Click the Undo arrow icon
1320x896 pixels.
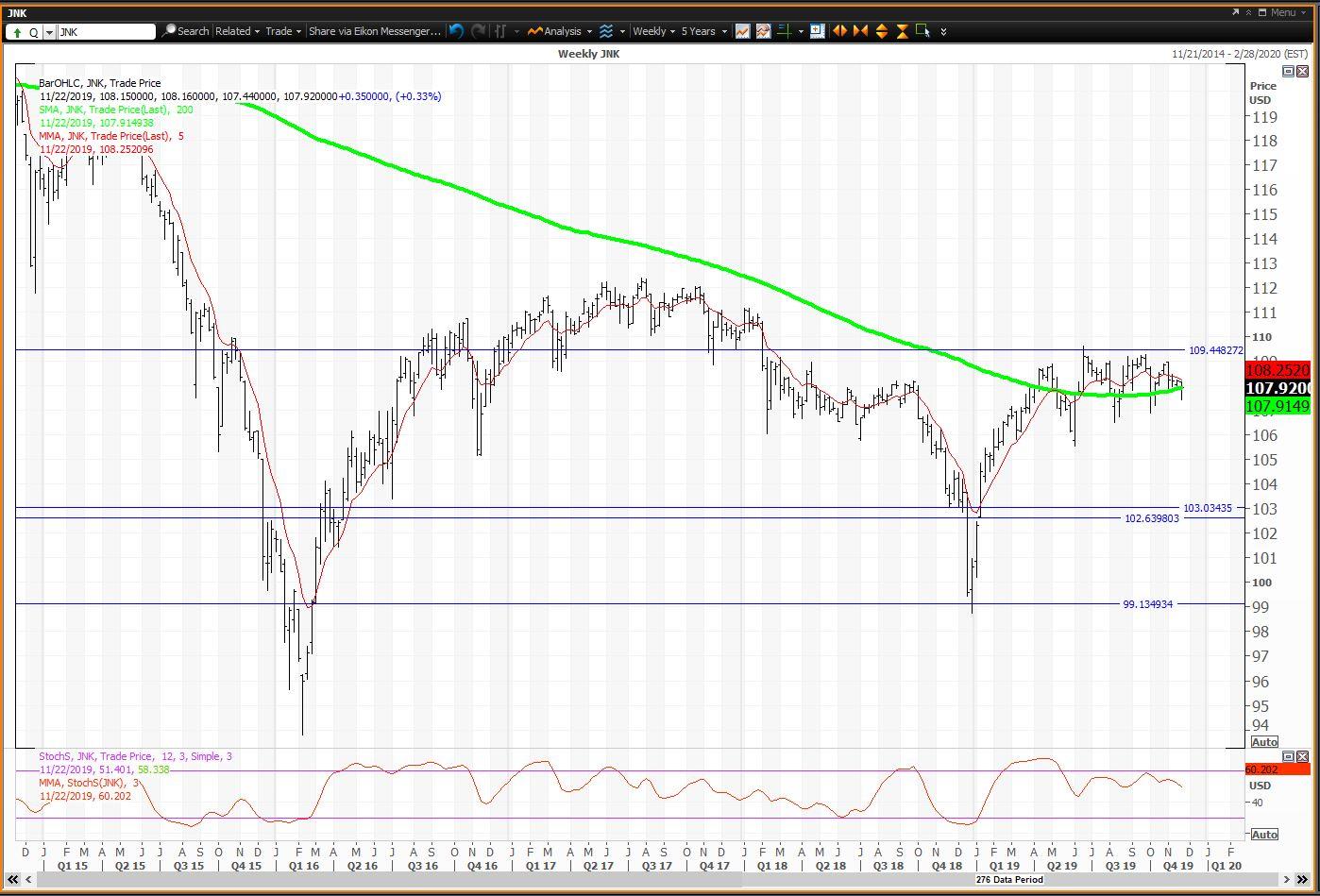(457, 31)
